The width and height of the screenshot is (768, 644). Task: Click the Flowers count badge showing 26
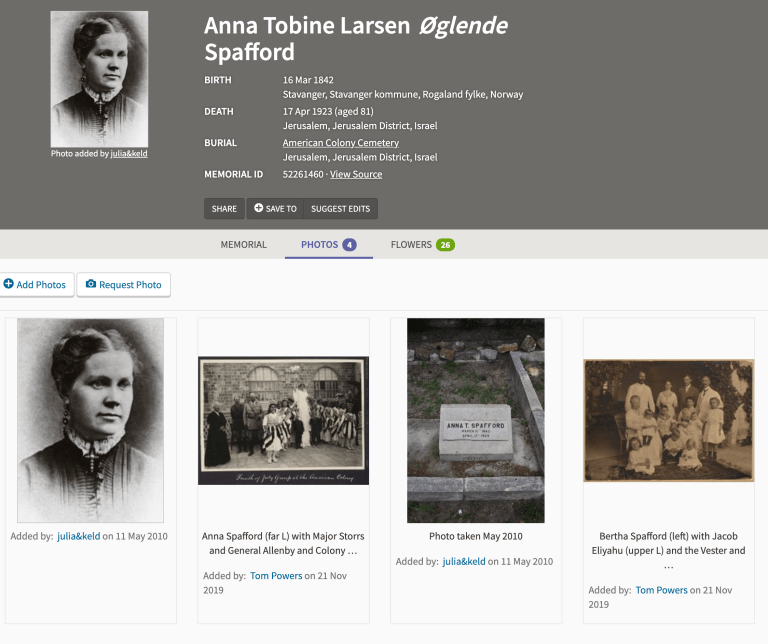pyautogui.click(x=445, y=245)
